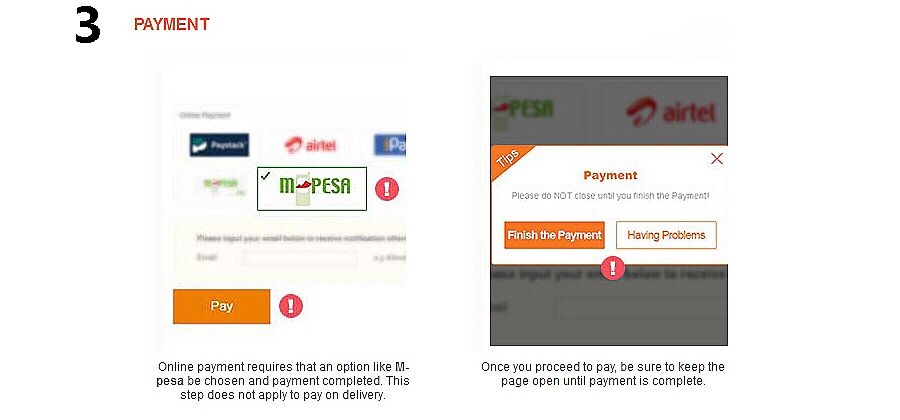Image resolution: width=900 pixels, height=420 pixels.
Task: Click the orange Pay button
Action: coord(222,306)
